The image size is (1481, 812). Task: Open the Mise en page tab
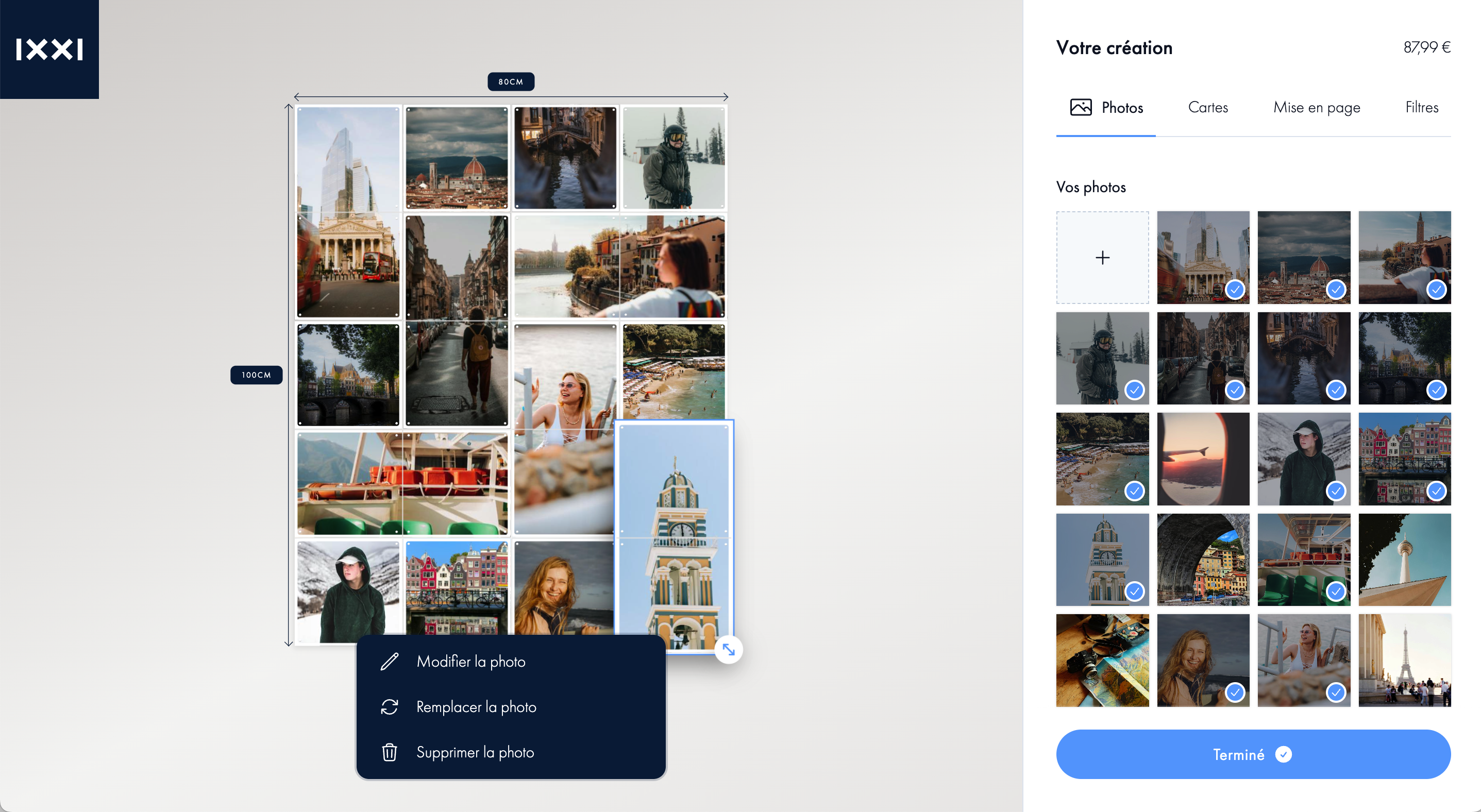click(x=1317, y=108)
